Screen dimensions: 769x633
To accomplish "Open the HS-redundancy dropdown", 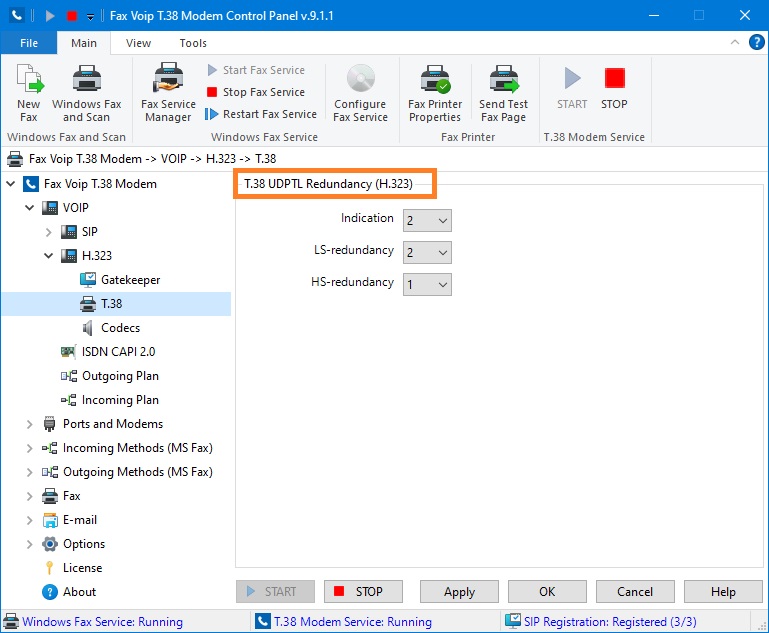I will click(x=427, y=284).
